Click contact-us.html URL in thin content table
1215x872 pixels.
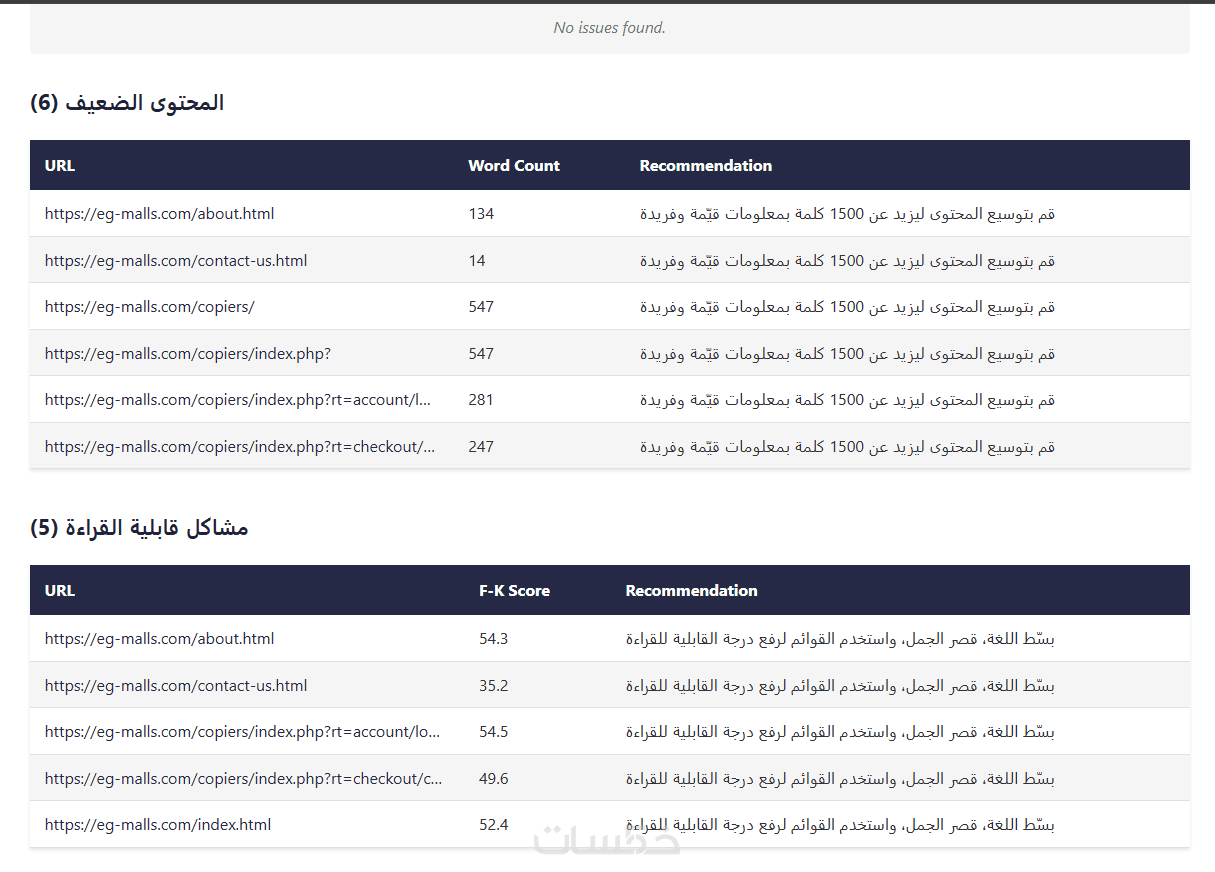pos(176,261)
